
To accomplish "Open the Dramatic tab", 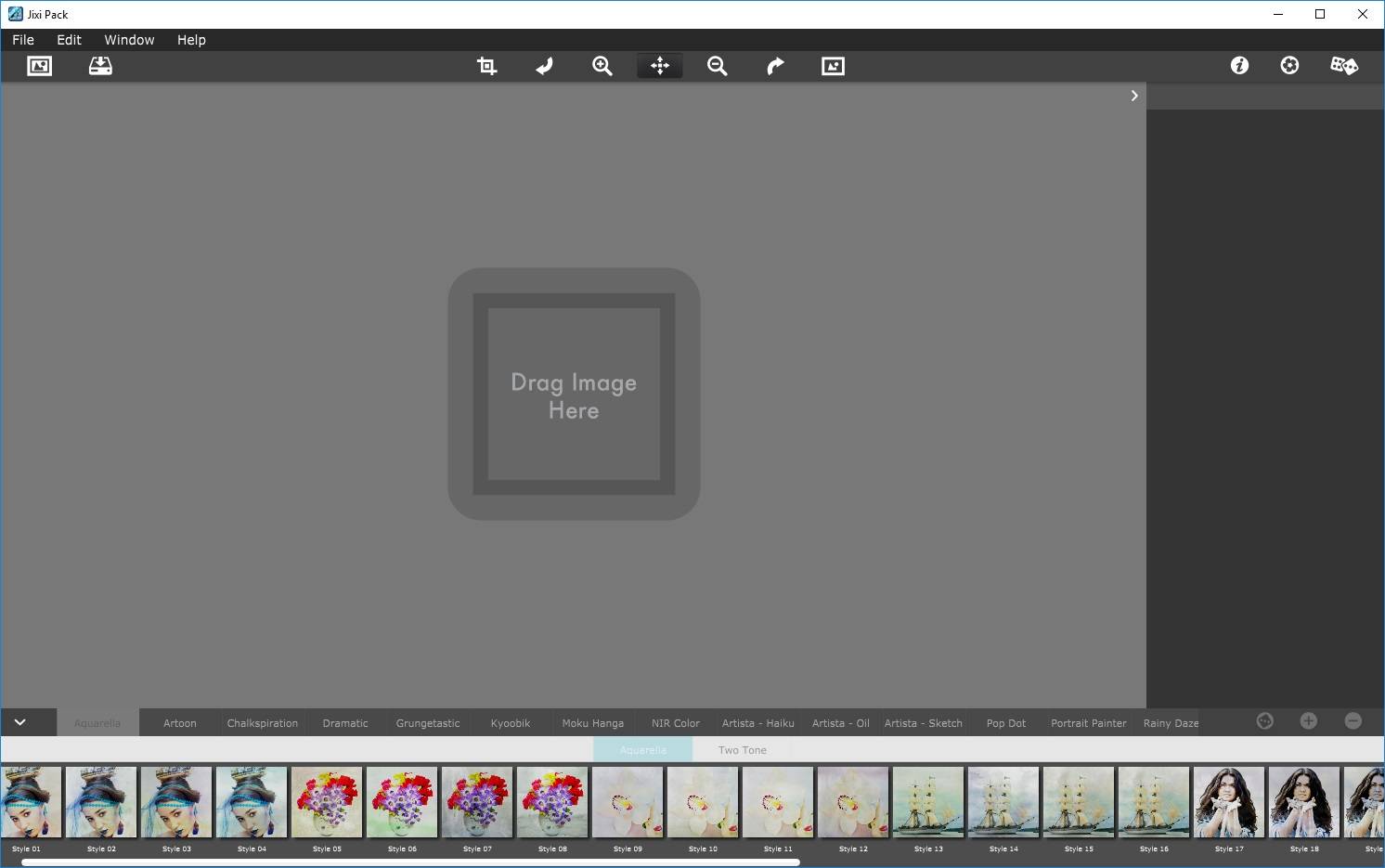I will pyautogui.click(x=345, y=723).
